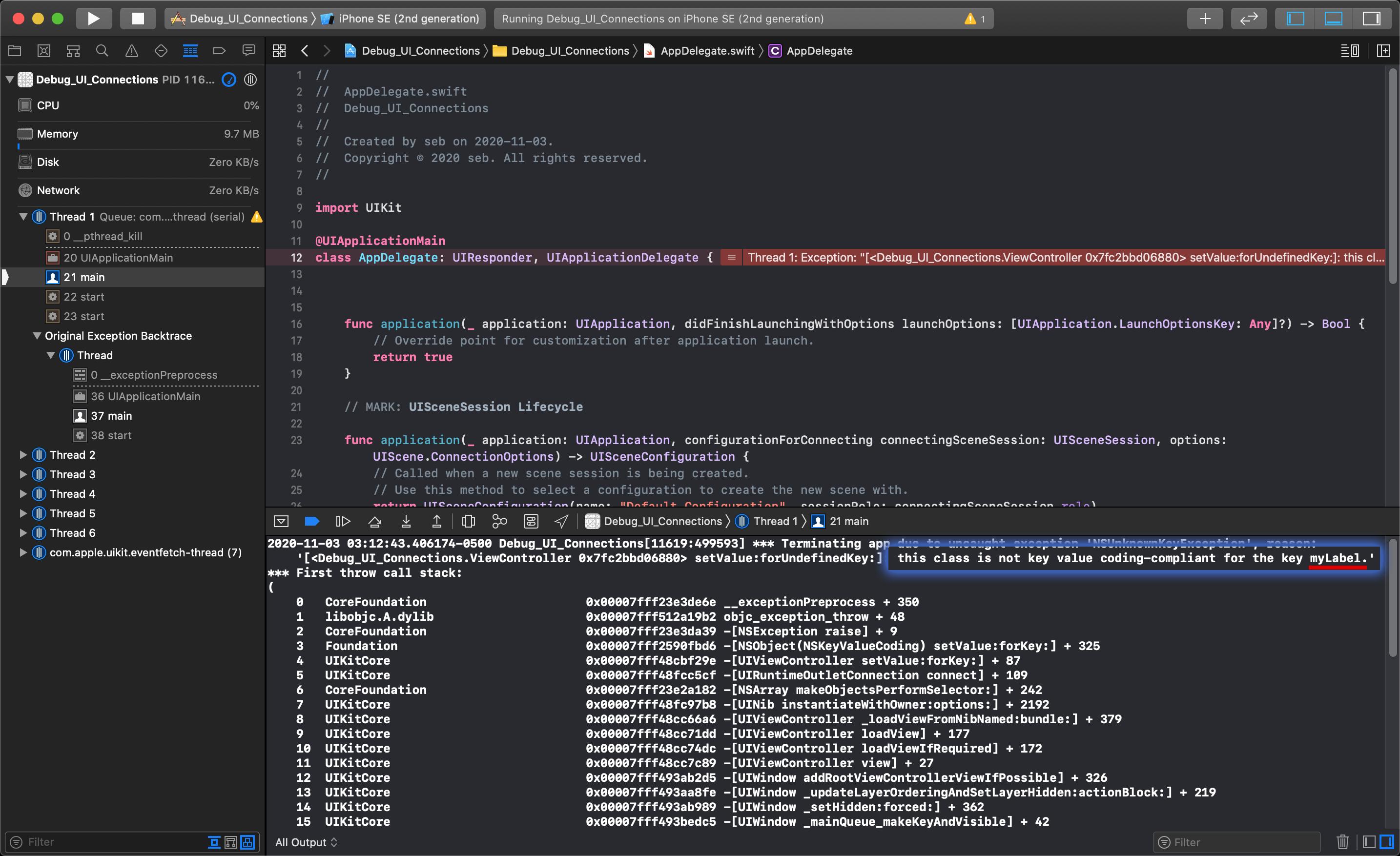Expand Thread 3 in debug navigator

pos(22,474)
